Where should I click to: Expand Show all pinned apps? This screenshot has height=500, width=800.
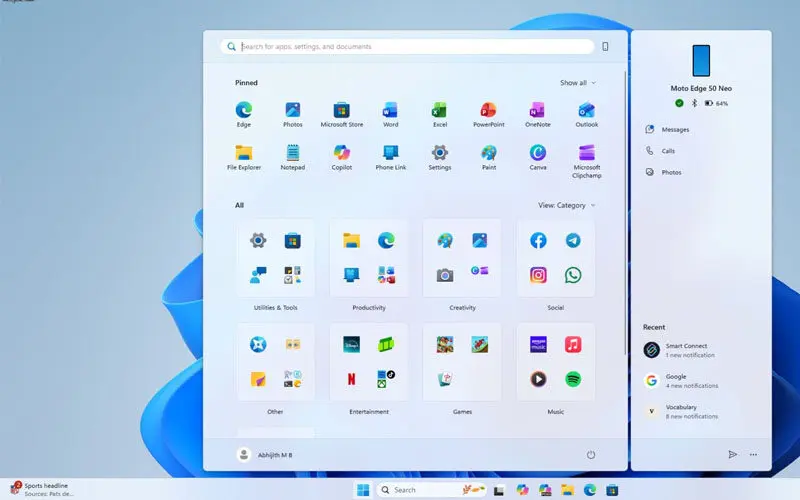point(578,83)
